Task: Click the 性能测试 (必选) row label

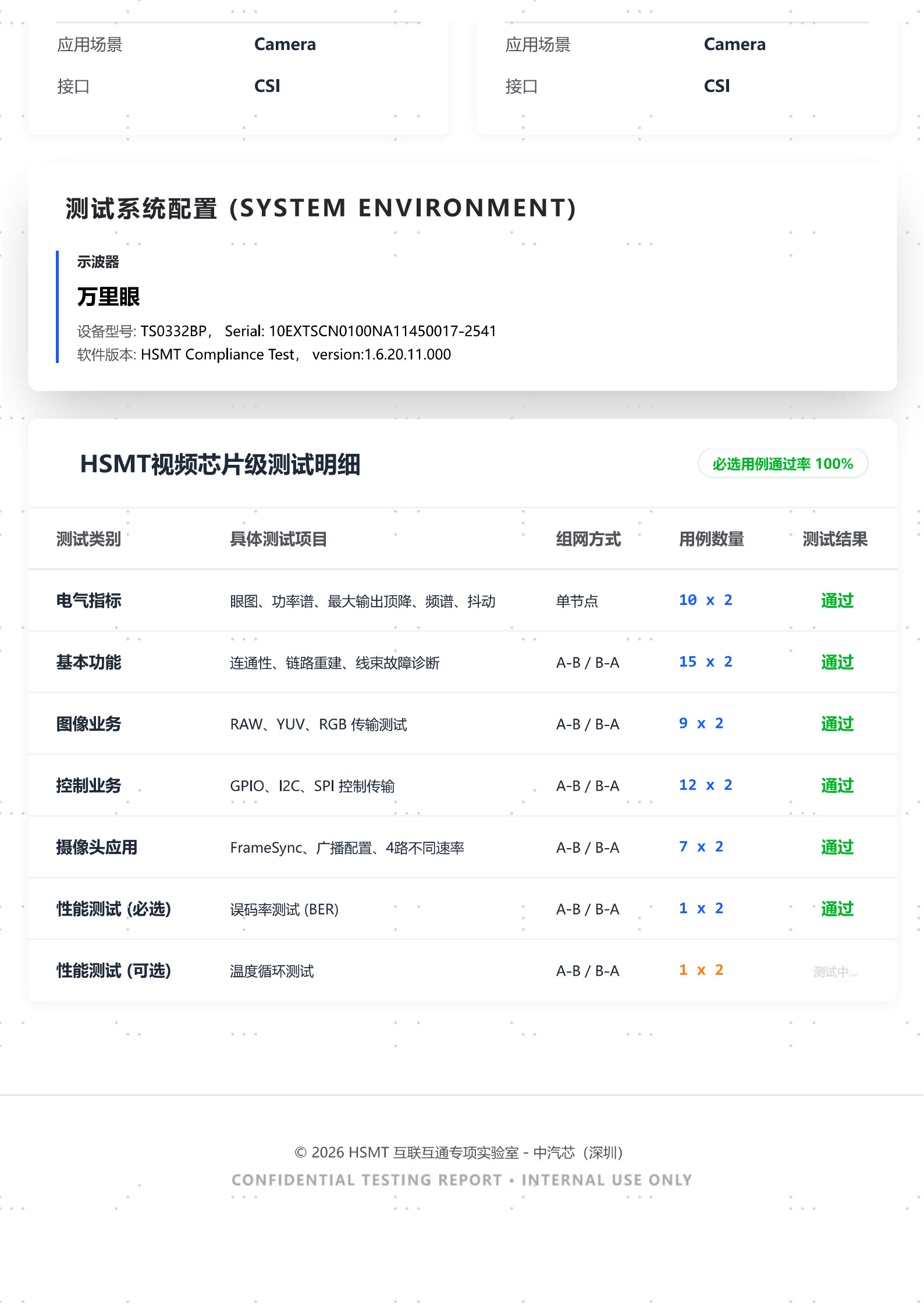Action: point(113,909)
